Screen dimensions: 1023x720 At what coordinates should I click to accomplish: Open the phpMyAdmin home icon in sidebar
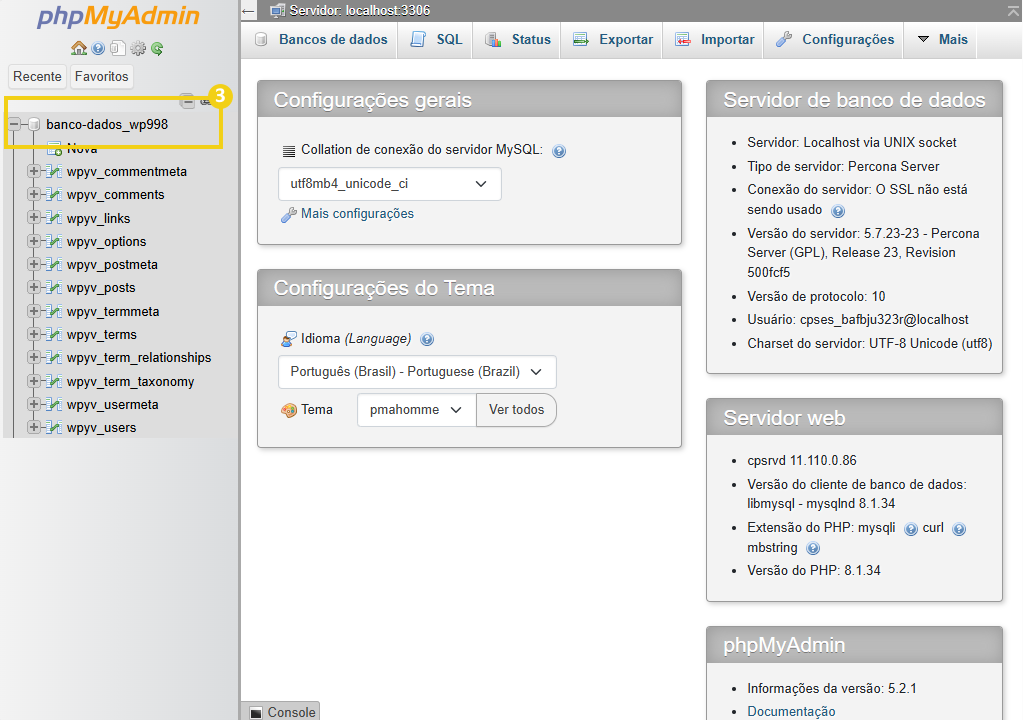point(79,47)
